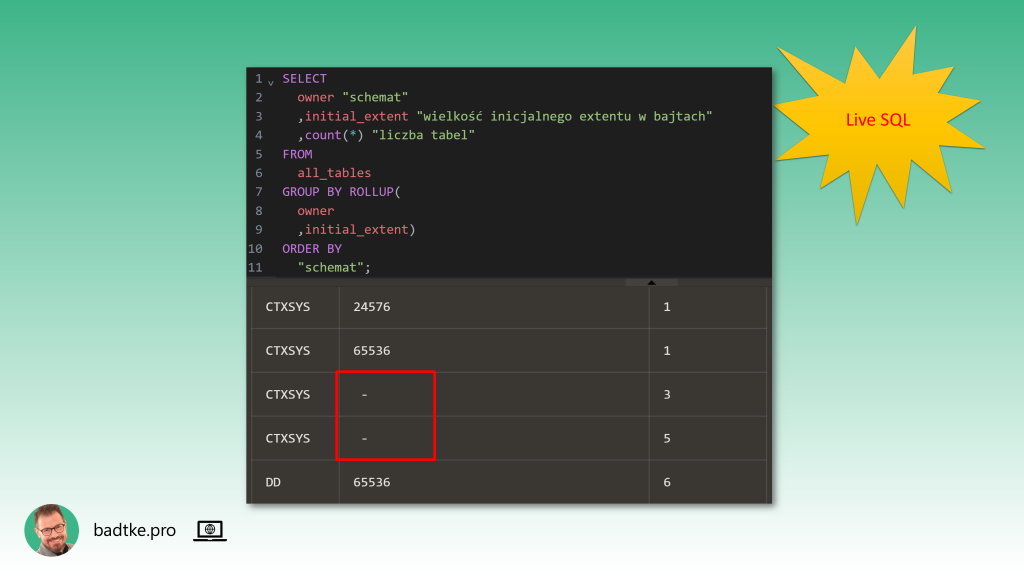Click the CTXSYS cell in the 24576 row

coord(288,307)
